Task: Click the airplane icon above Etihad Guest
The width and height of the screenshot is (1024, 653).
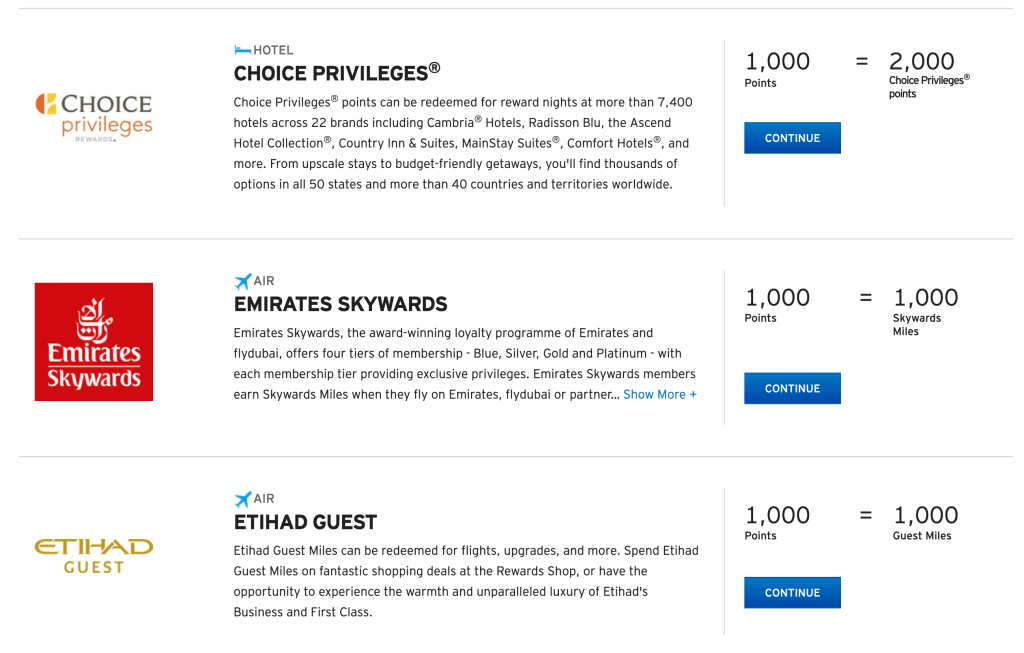Action: tap(242, 498)
